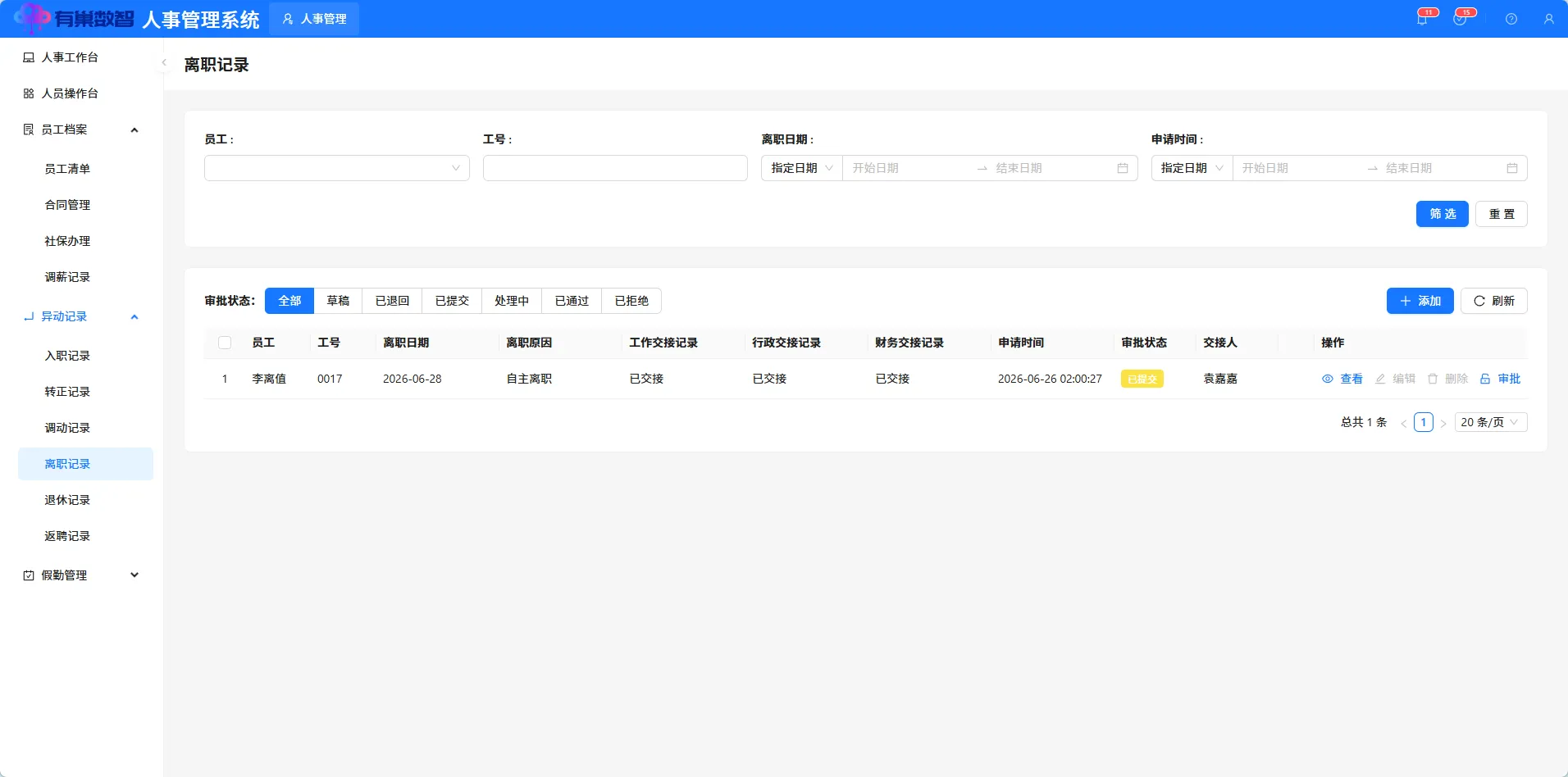The height and width of the screenshot is (777, 1568).
Task: Click the 筛选 filter button
Action: [1443, 214]
